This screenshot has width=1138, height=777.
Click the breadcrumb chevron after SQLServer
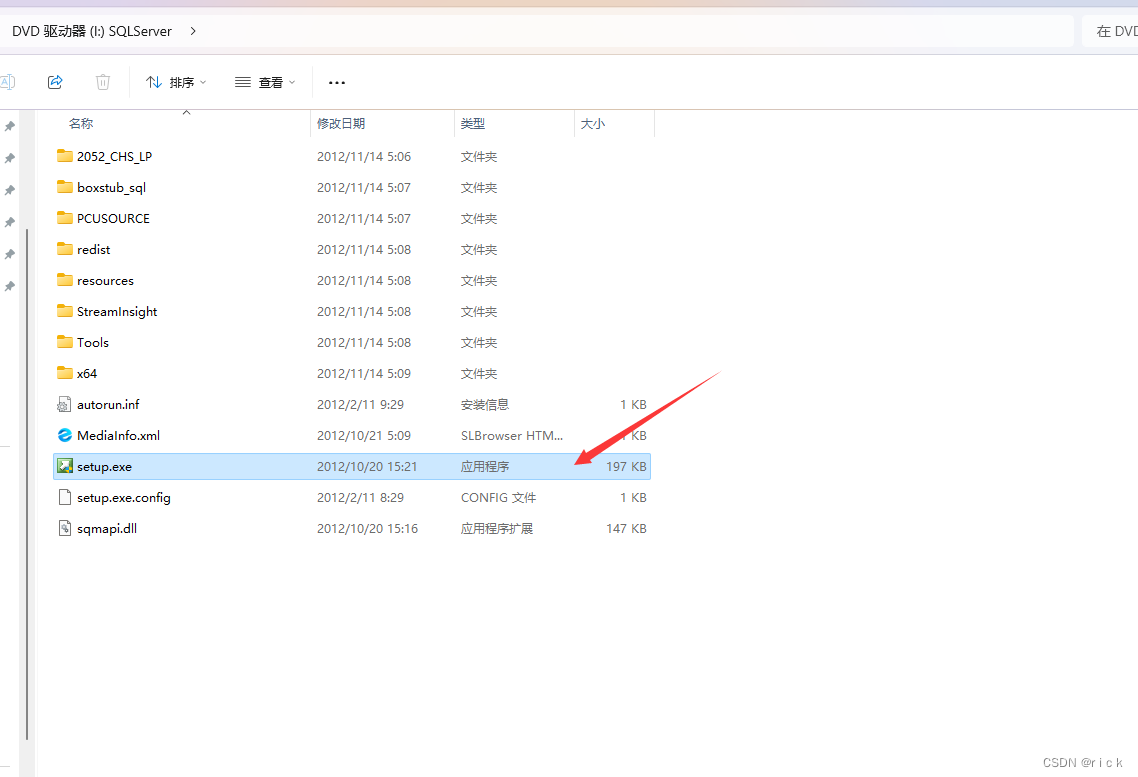click(x=191, y=31)
